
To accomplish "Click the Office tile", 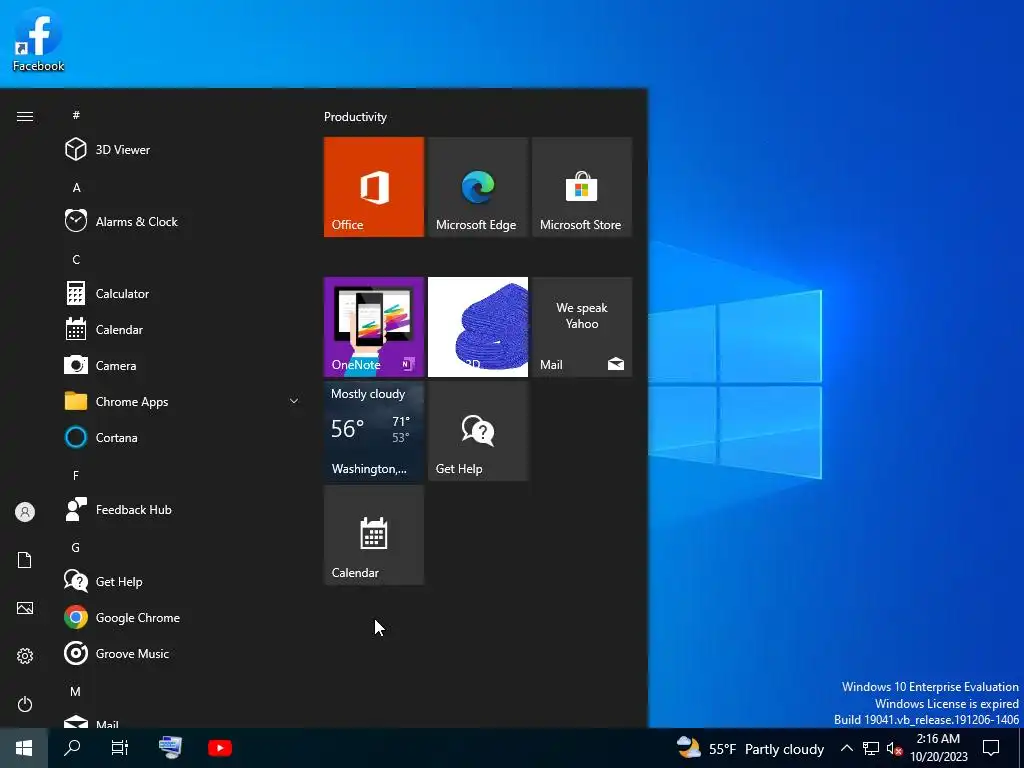I will [x=374, y=187].
